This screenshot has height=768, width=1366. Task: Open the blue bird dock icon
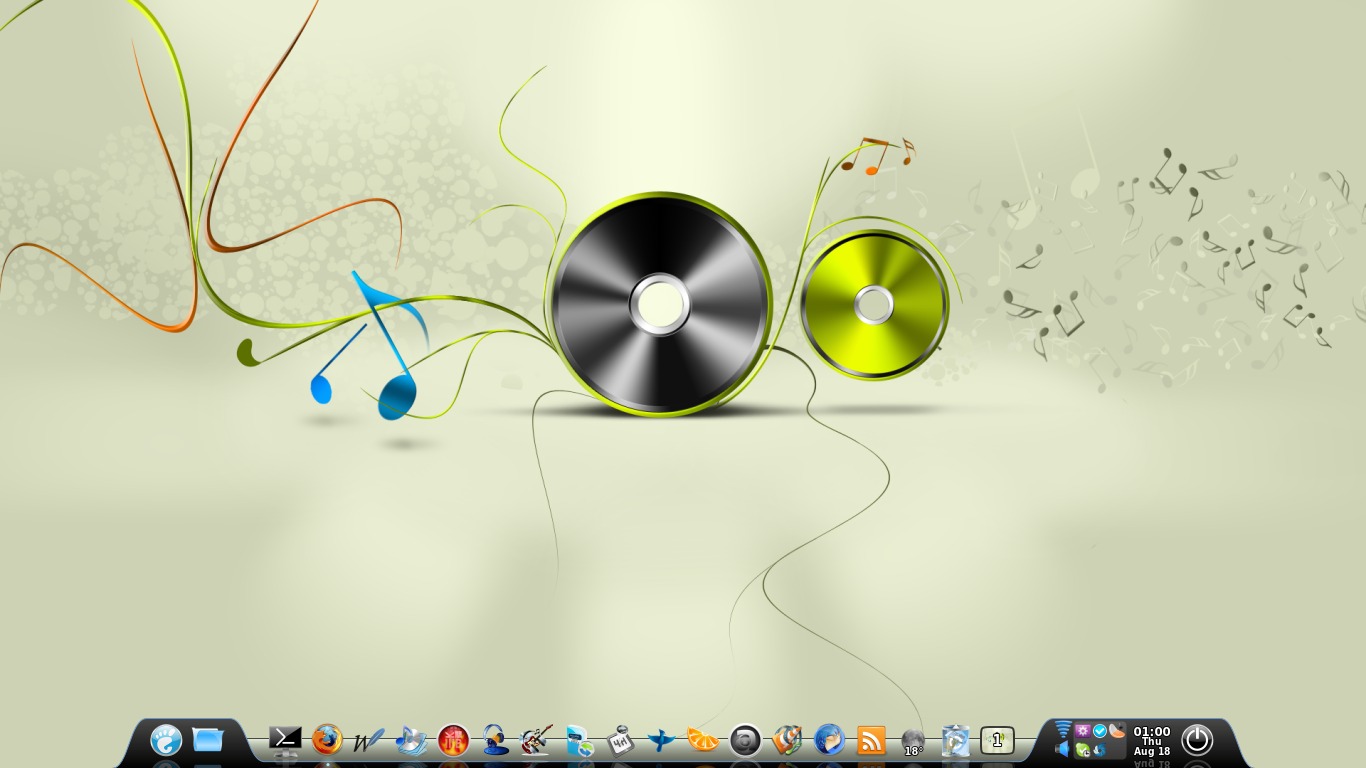click(x=661, y=741)
